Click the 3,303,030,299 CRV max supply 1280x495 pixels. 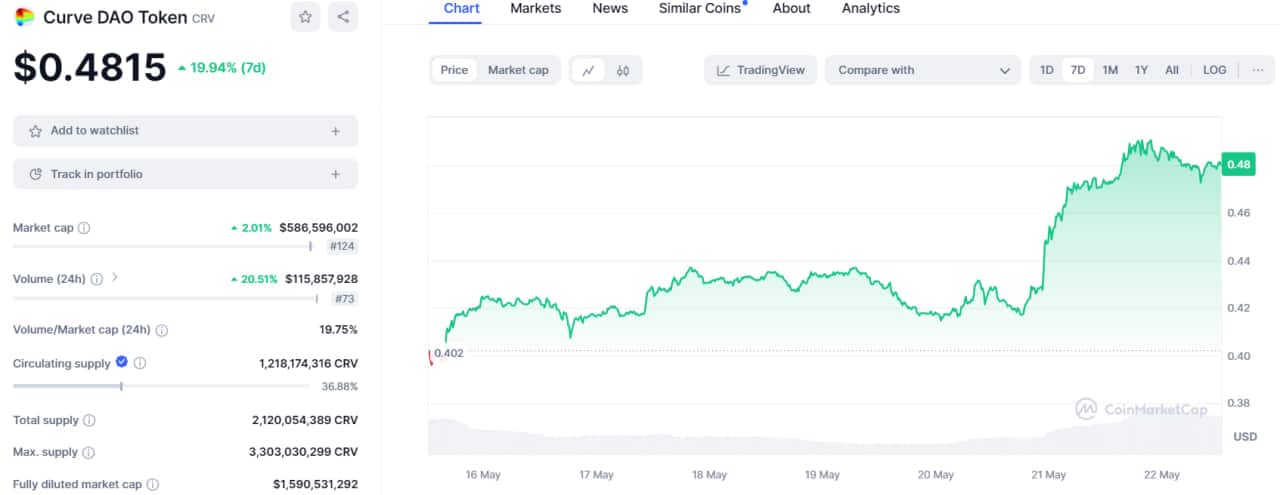305,452
